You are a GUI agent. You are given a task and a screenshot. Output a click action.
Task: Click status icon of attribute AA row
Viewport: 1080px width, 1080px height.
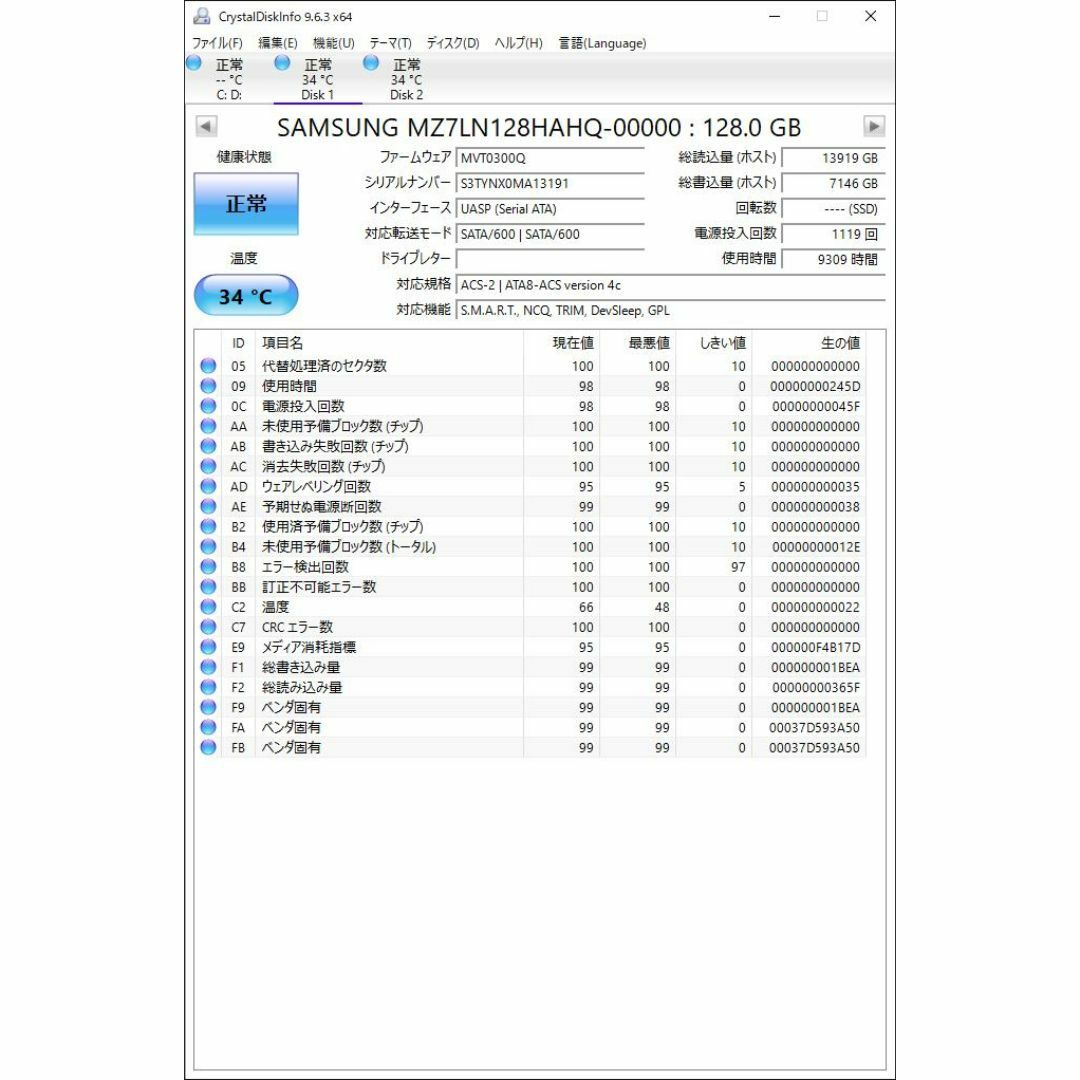(208, 426)
